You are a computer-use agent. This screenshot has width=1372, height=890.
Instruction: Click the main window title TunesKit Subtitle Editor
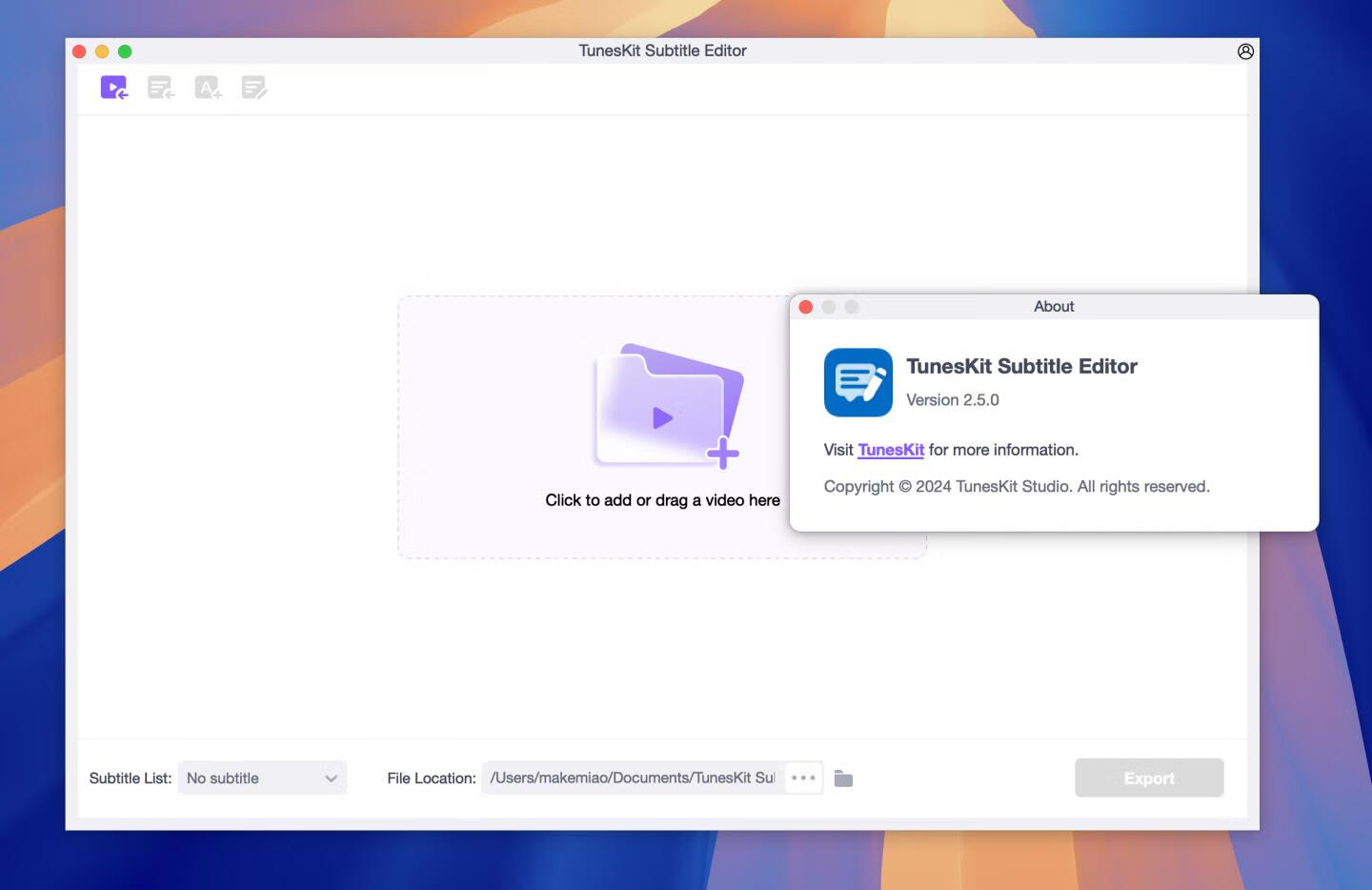662,51
